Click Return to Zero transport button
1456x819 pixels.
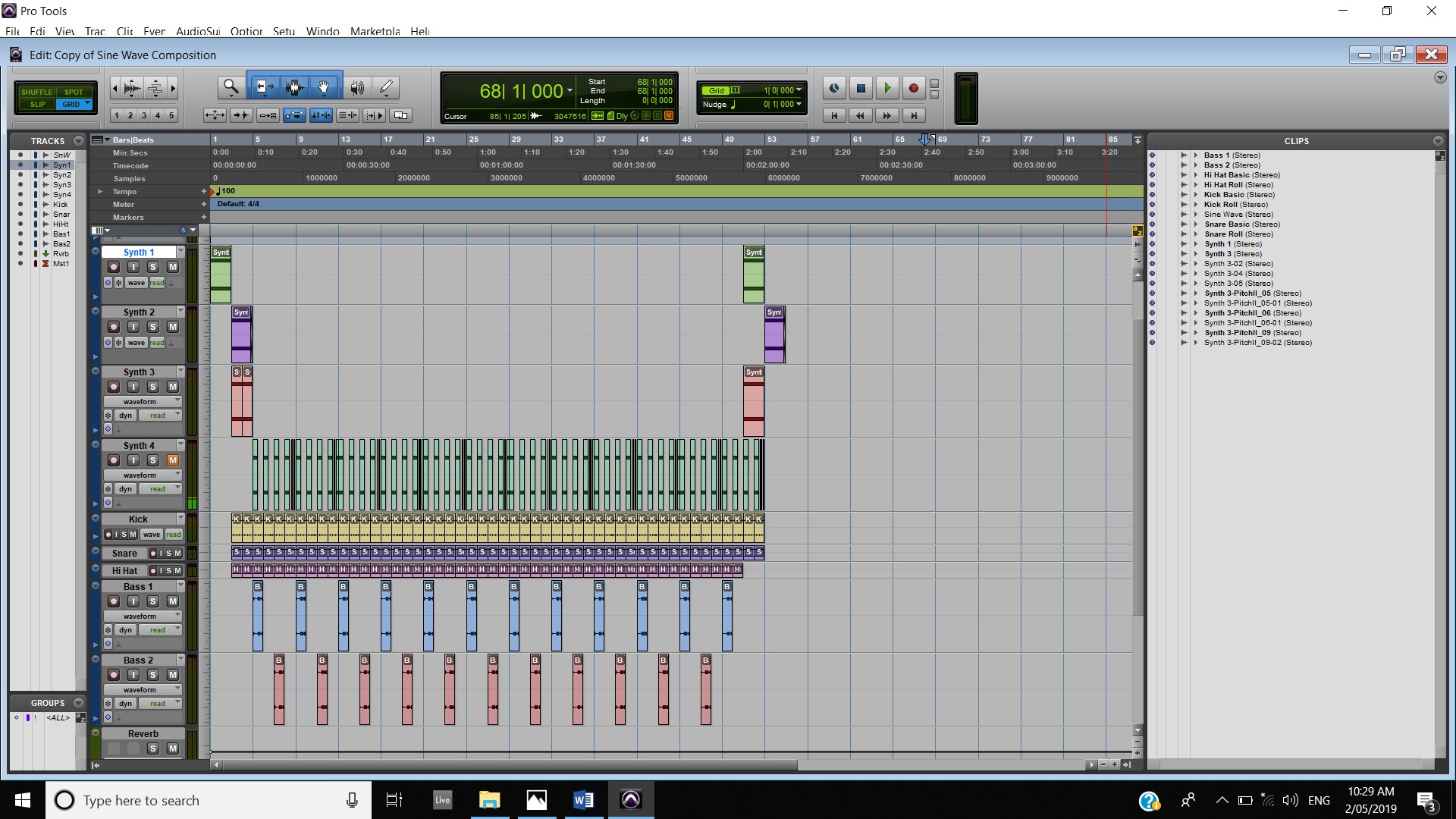click(x=834, y=115)
